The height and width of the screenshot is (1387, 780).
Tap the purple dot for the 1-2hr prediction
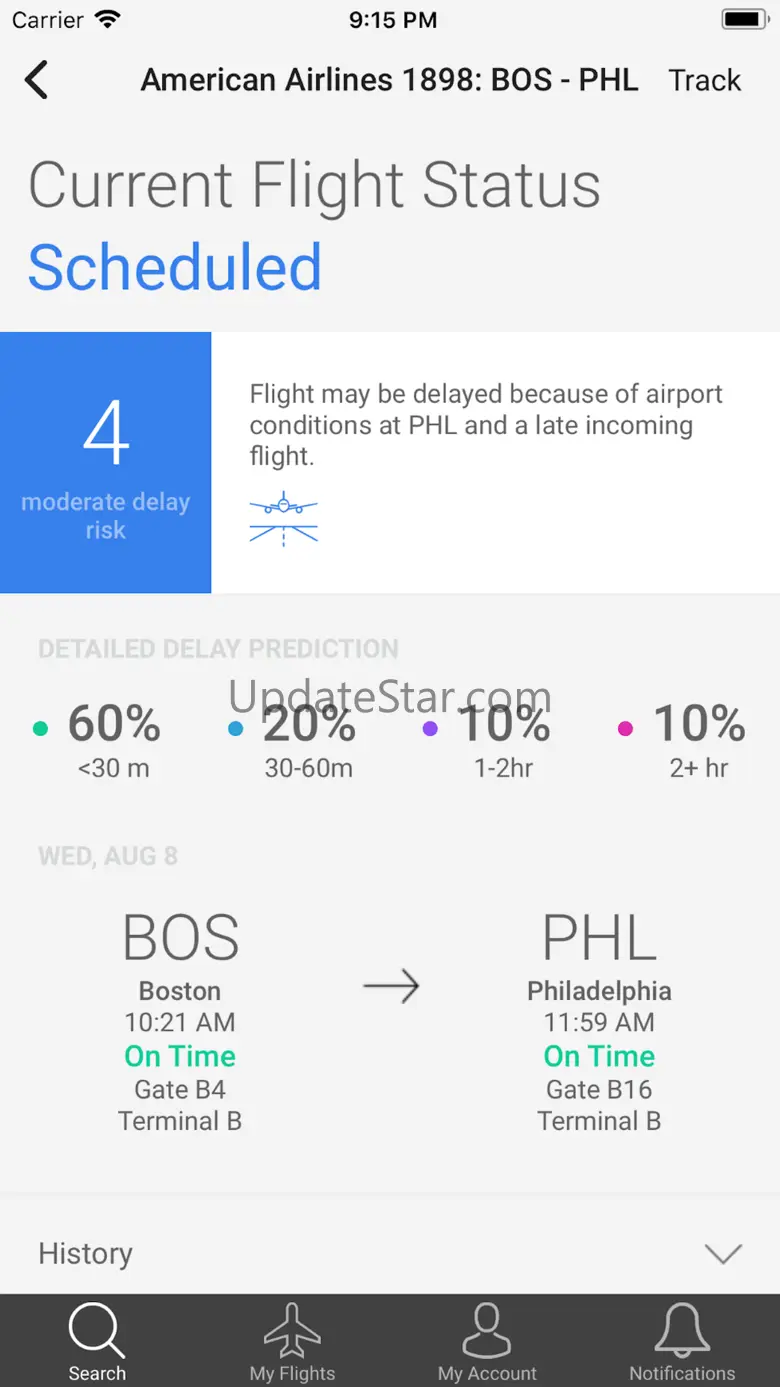[430, 729]
